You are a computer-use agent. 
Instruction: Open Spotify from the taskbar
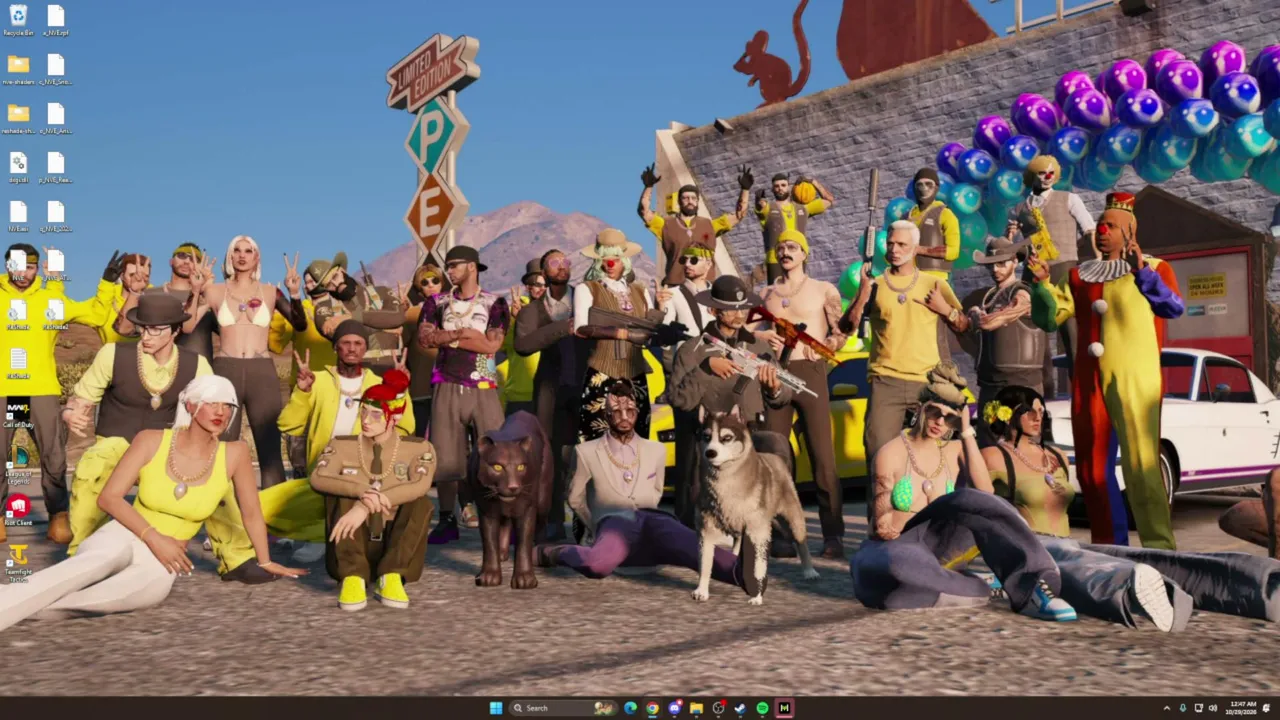(762, 708)
